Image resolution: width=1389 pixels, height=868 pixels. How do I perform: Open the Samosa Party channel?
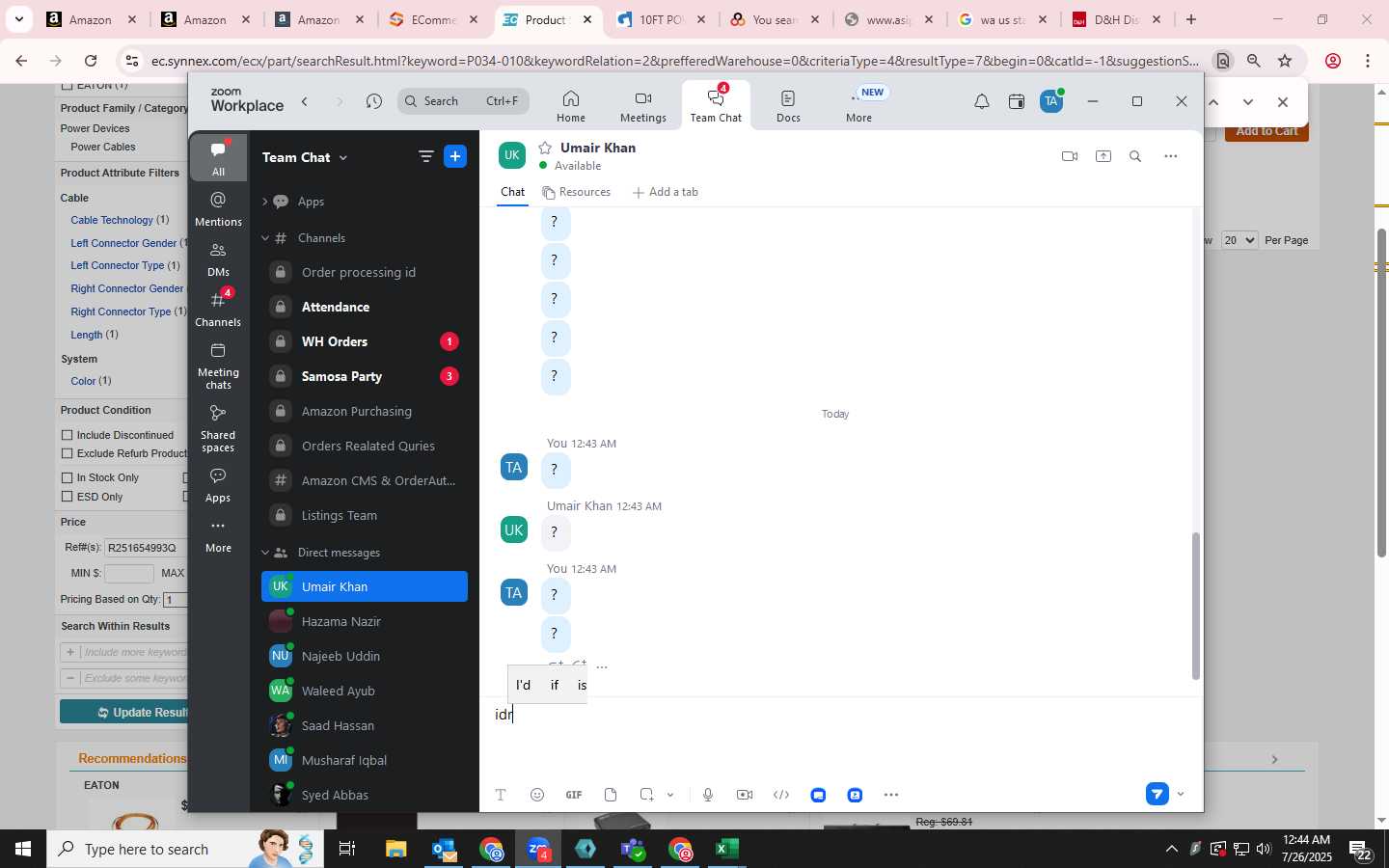tap(365, 376)
